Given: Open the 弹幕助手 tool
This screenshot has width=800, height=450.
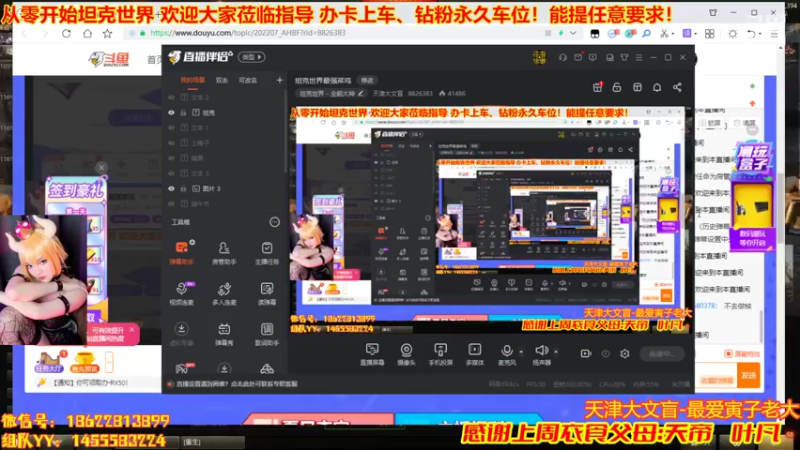Looking at the screenshot, I should coord(182,253).
